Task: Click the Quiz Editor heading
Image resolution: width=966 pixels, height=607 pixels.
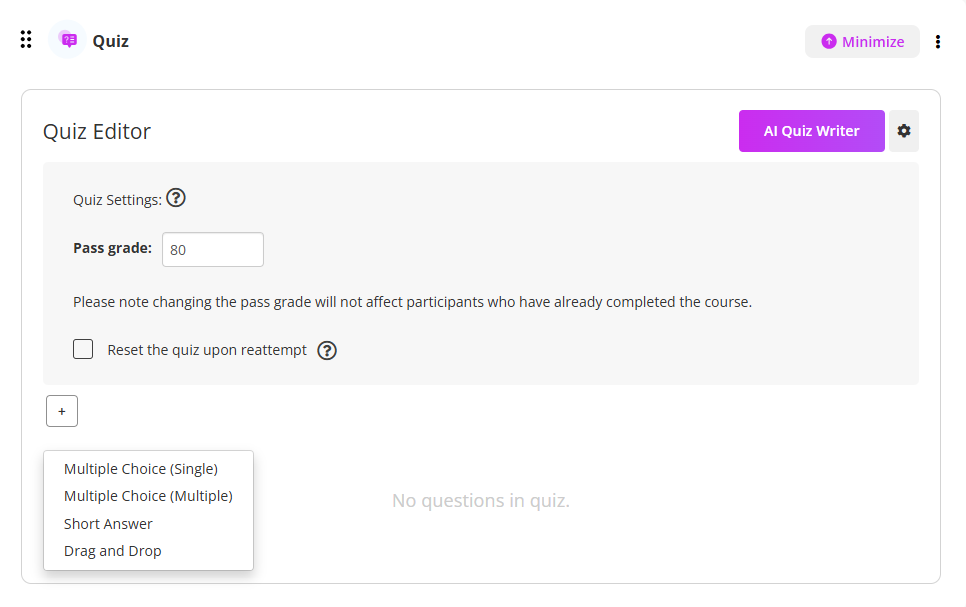Action: coord(97,131)
